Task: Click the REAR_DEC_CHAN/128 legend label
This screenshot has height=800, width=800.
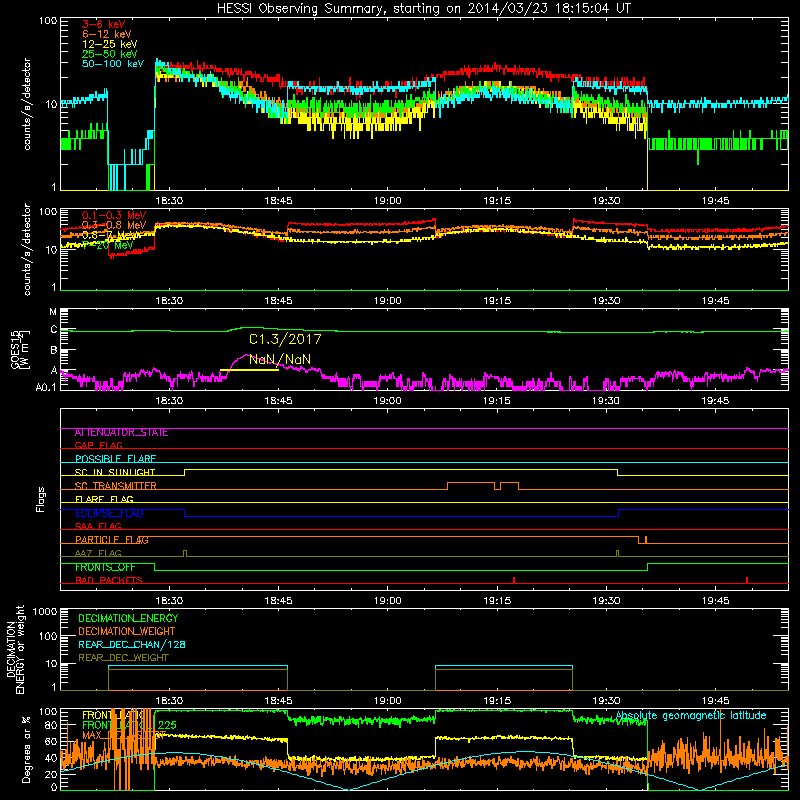Action: click(x=132, y=644)
